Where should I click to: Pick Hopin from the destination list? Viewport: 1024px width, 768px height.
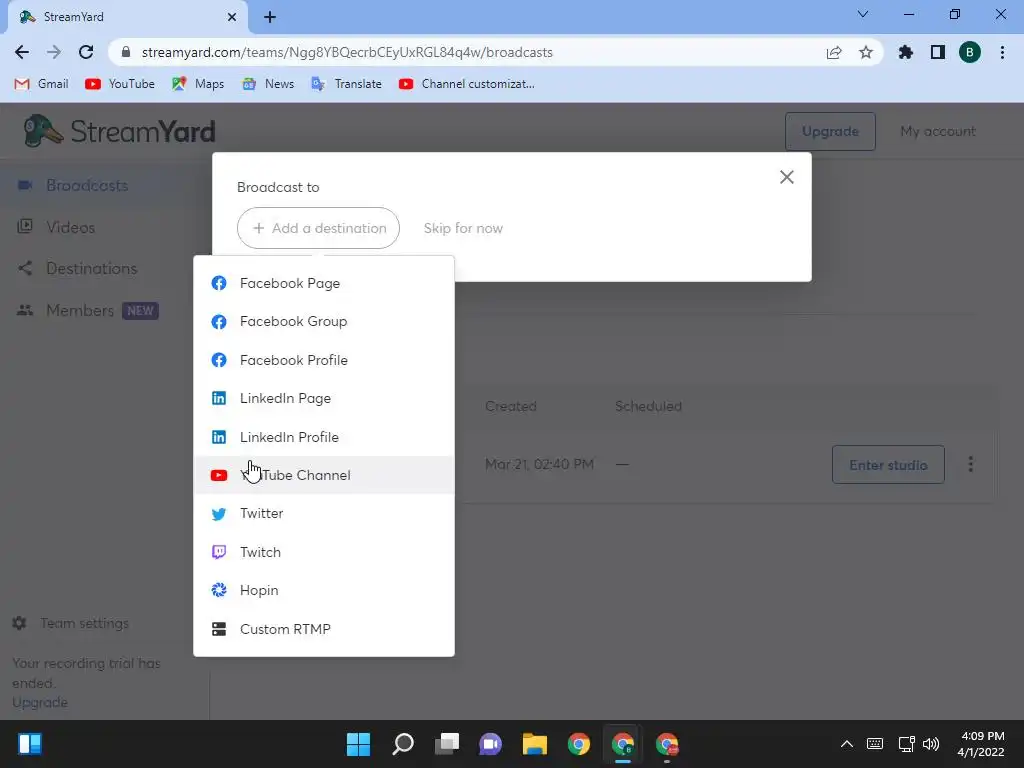tap(324, 590)
